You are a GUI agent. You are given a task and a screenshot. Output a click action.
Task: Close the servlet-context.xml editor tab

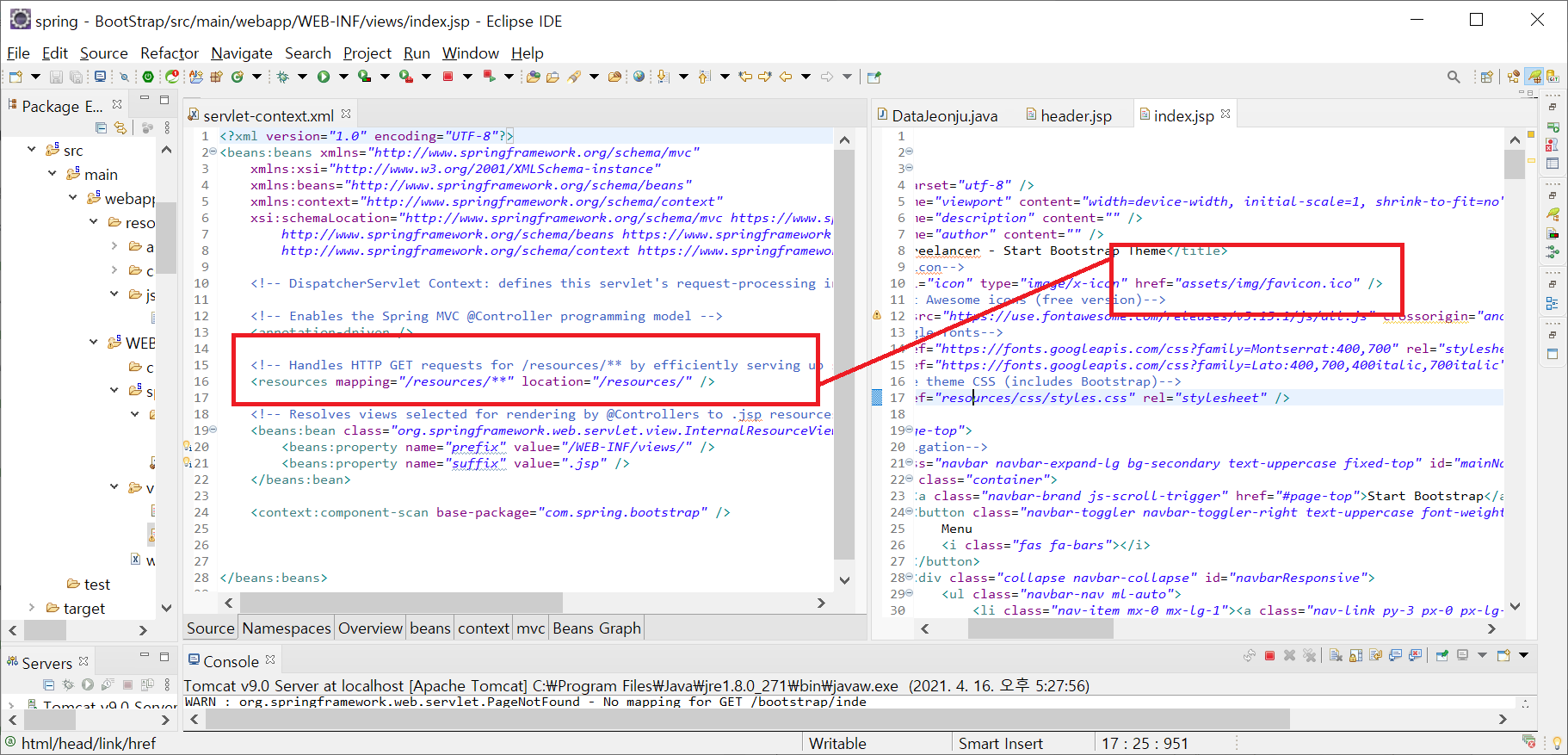tap(346, 114)
